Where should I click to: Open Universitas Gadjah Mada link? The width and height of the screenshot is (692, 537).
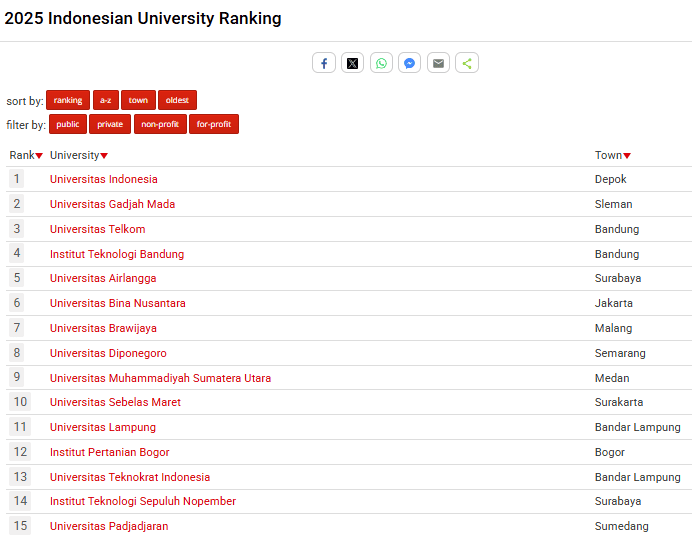(113, 204)
